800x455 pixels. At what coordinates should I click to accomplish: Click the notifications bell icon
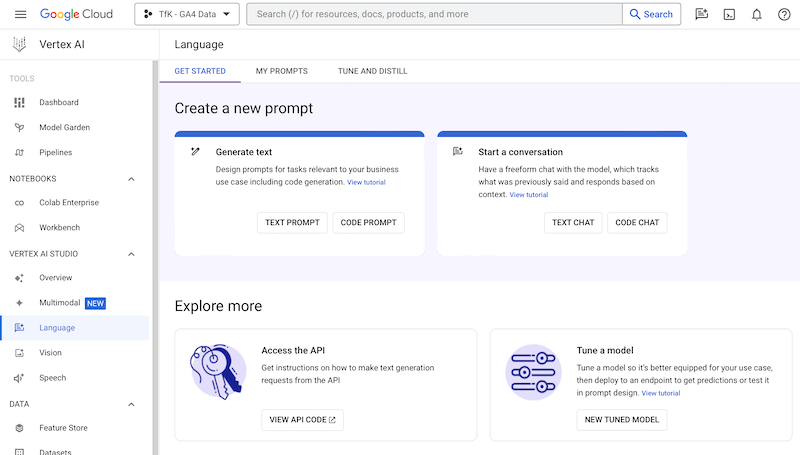coord(757,14)
